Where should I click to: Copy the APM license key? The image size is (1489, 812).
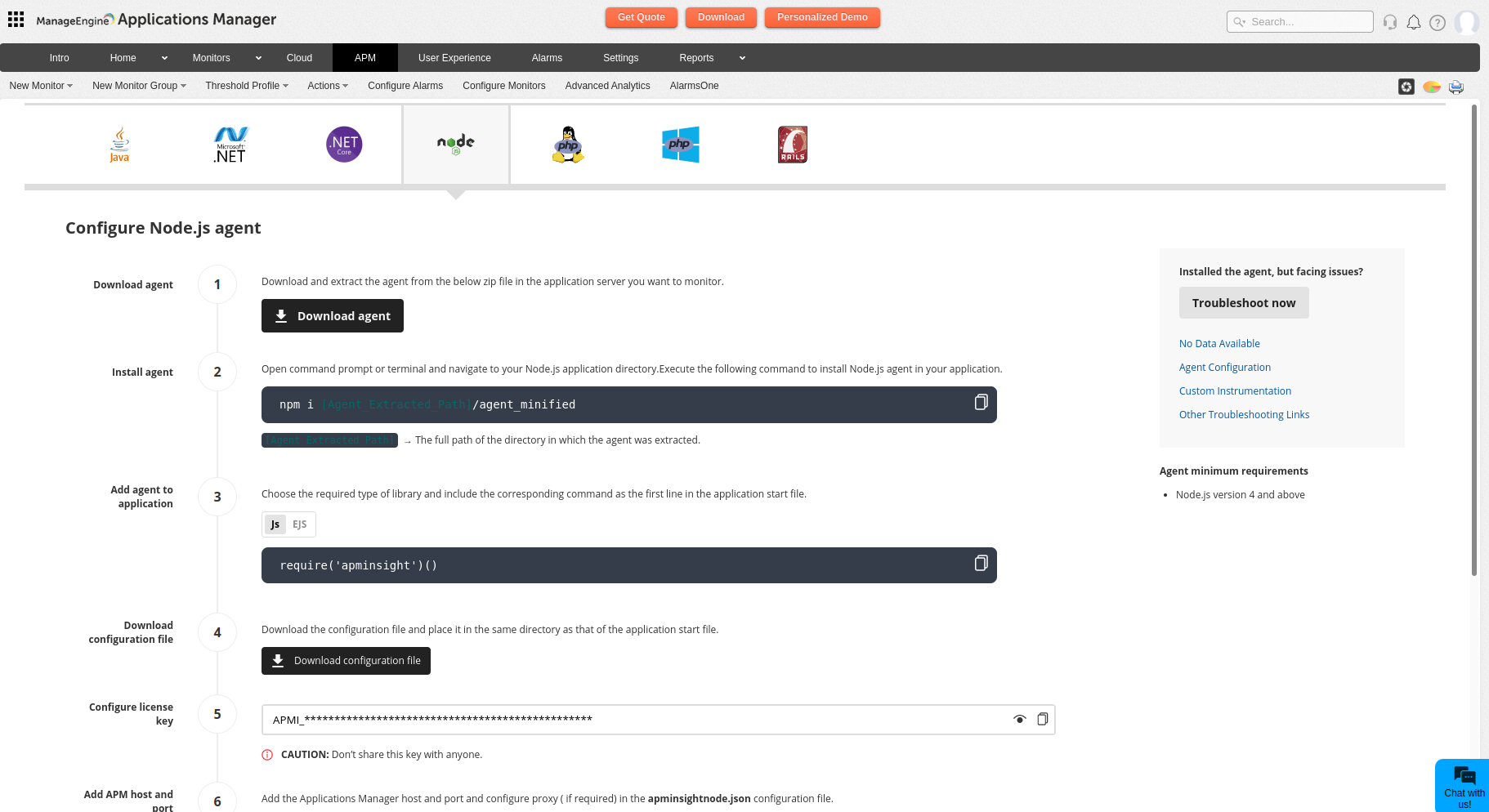coord(1042,719)
